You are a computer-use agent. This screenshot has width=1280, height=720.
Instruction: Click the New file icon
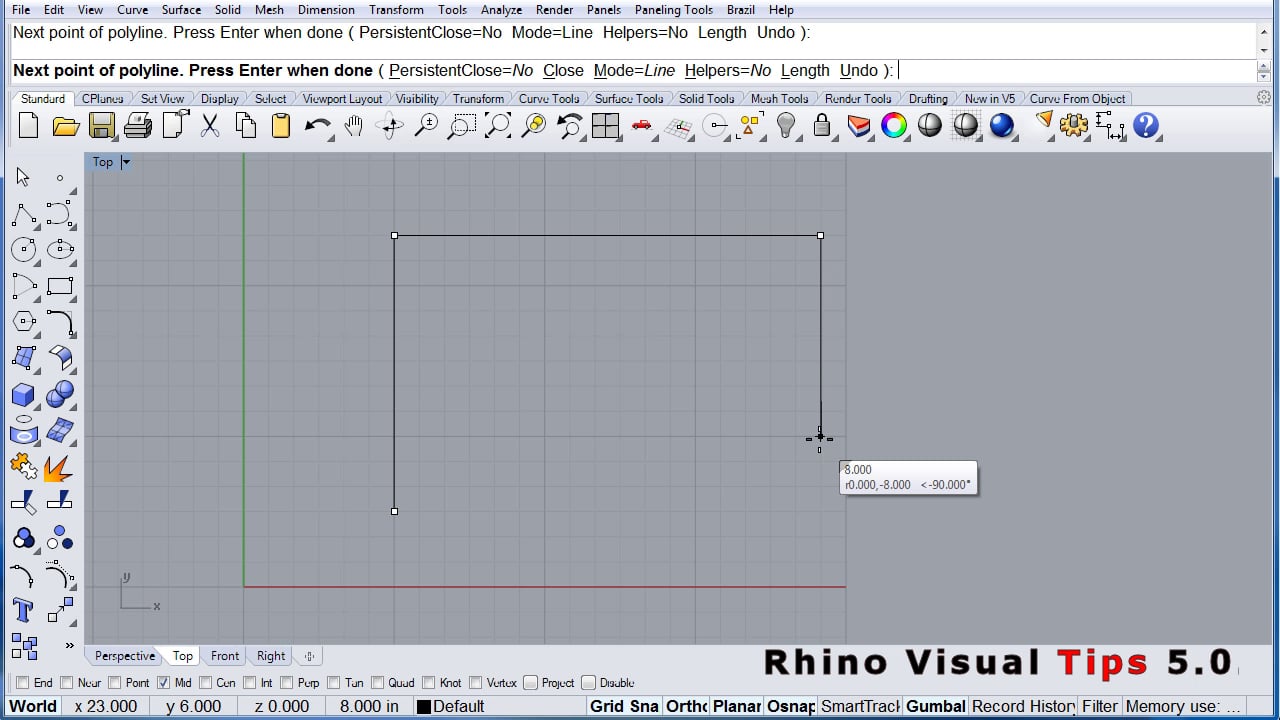click(x=28, y=126)
